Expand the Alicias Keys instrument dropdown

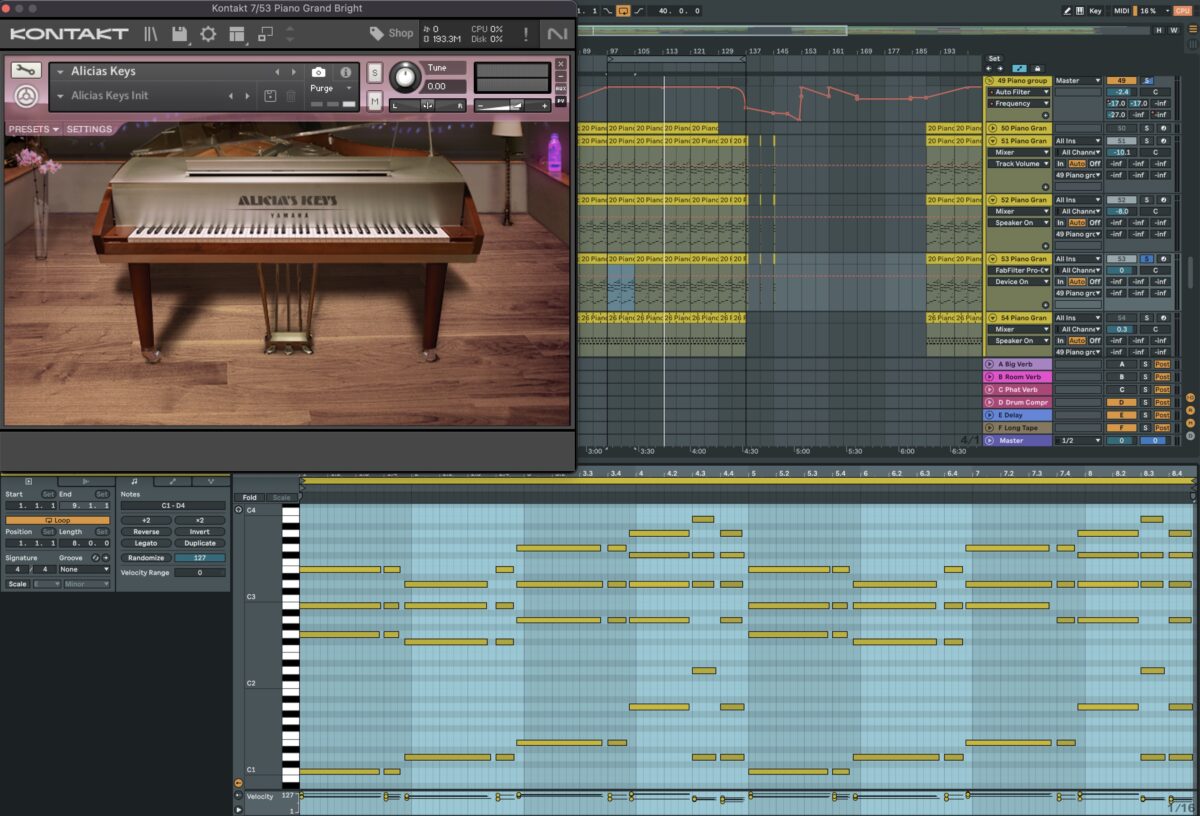(61, 72)
